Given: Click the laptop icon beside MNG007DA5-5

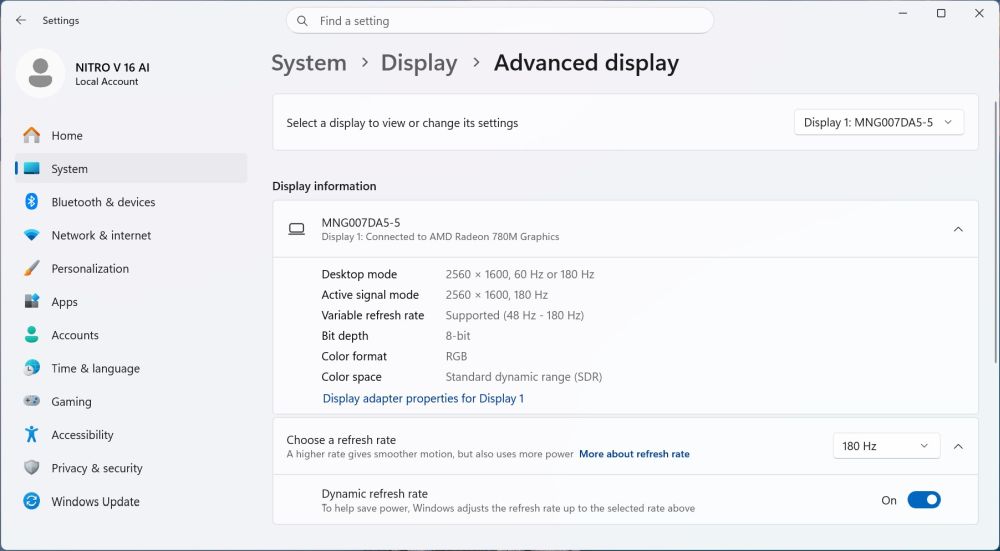Looking at the screenshot, I should click(x=297, y=229).
